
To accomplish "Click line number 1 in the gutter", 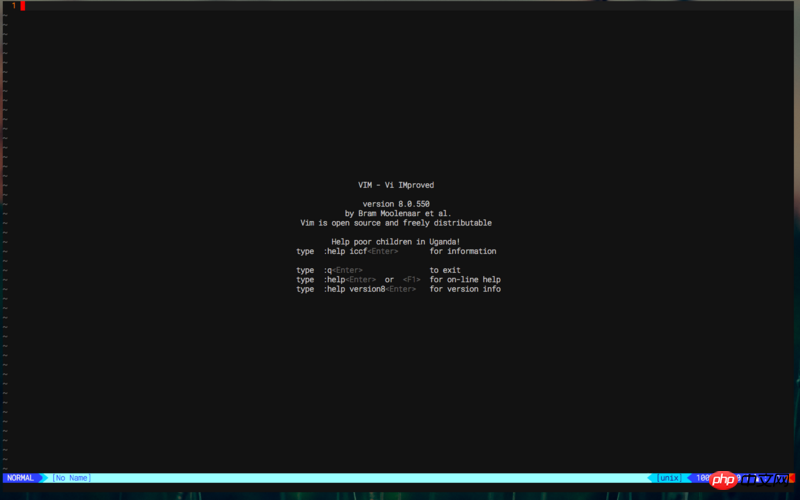I will pos(14,6).
